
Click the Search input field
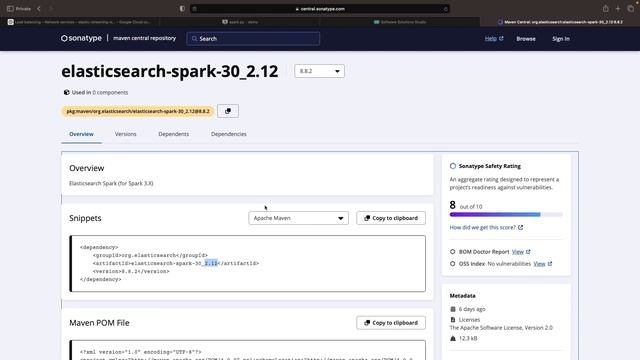point(253,39)
